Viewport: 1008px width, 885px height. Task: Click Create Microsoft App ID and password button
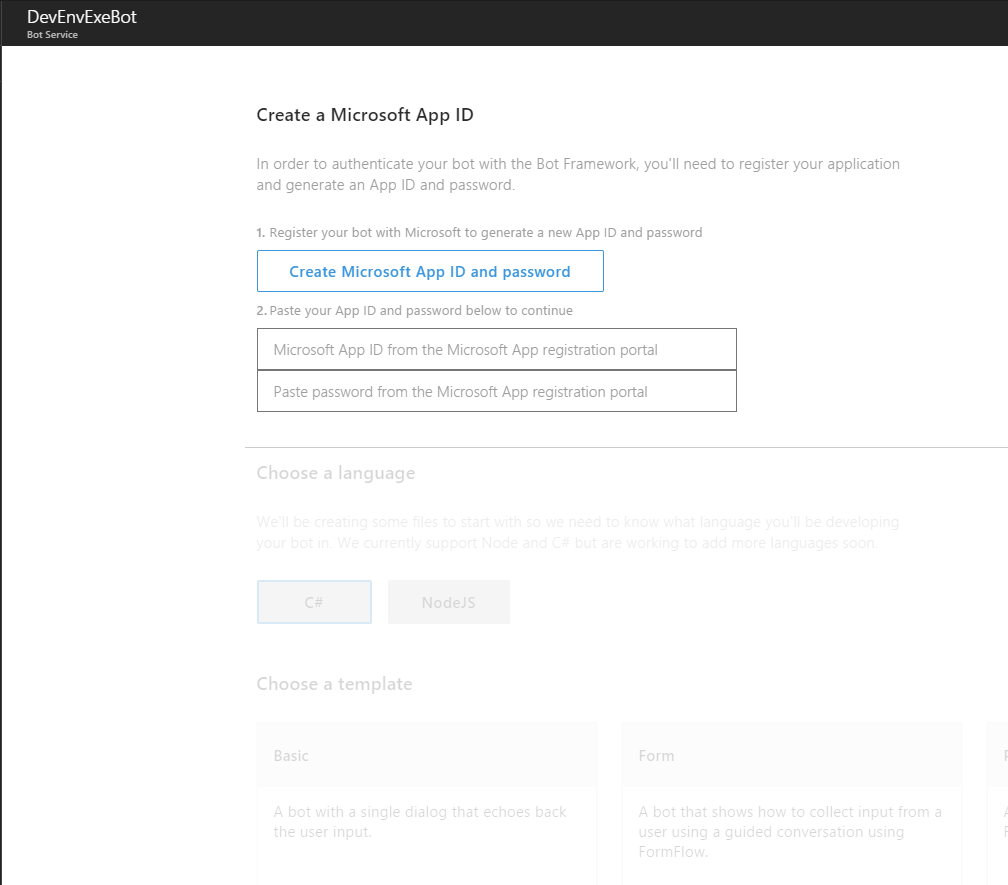430,271
